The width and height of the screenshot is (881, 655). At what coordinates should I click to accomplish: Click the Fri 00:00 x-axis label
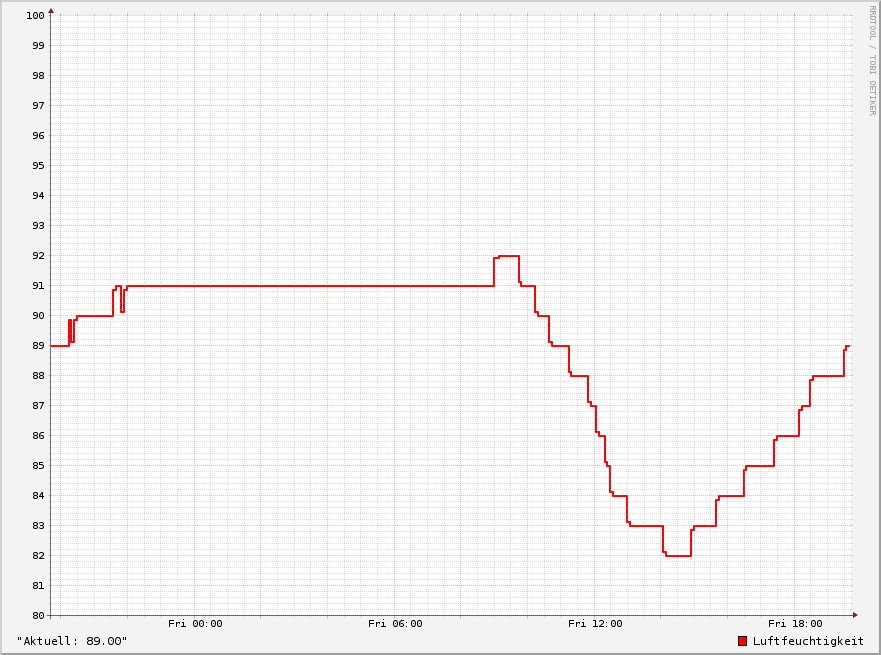click(x=195, y=624)
